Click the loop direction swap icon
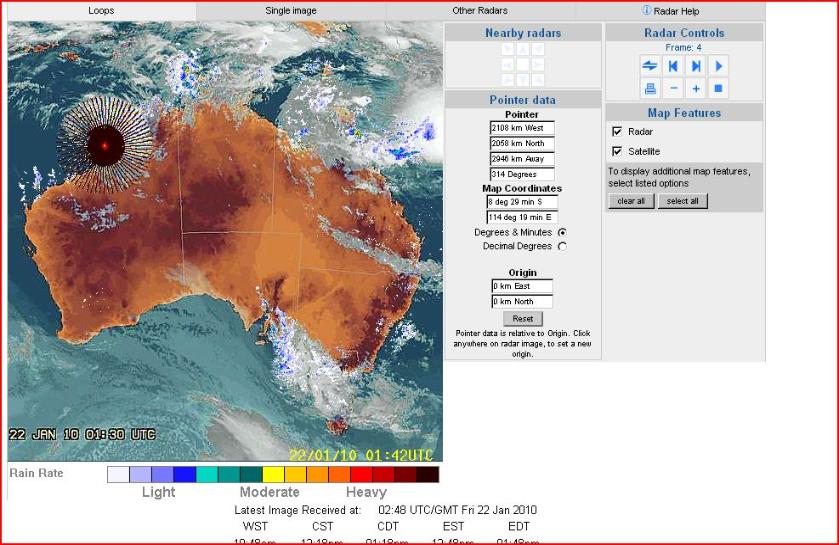The height and width of the screenshot is (545, 839). [650, 66]
